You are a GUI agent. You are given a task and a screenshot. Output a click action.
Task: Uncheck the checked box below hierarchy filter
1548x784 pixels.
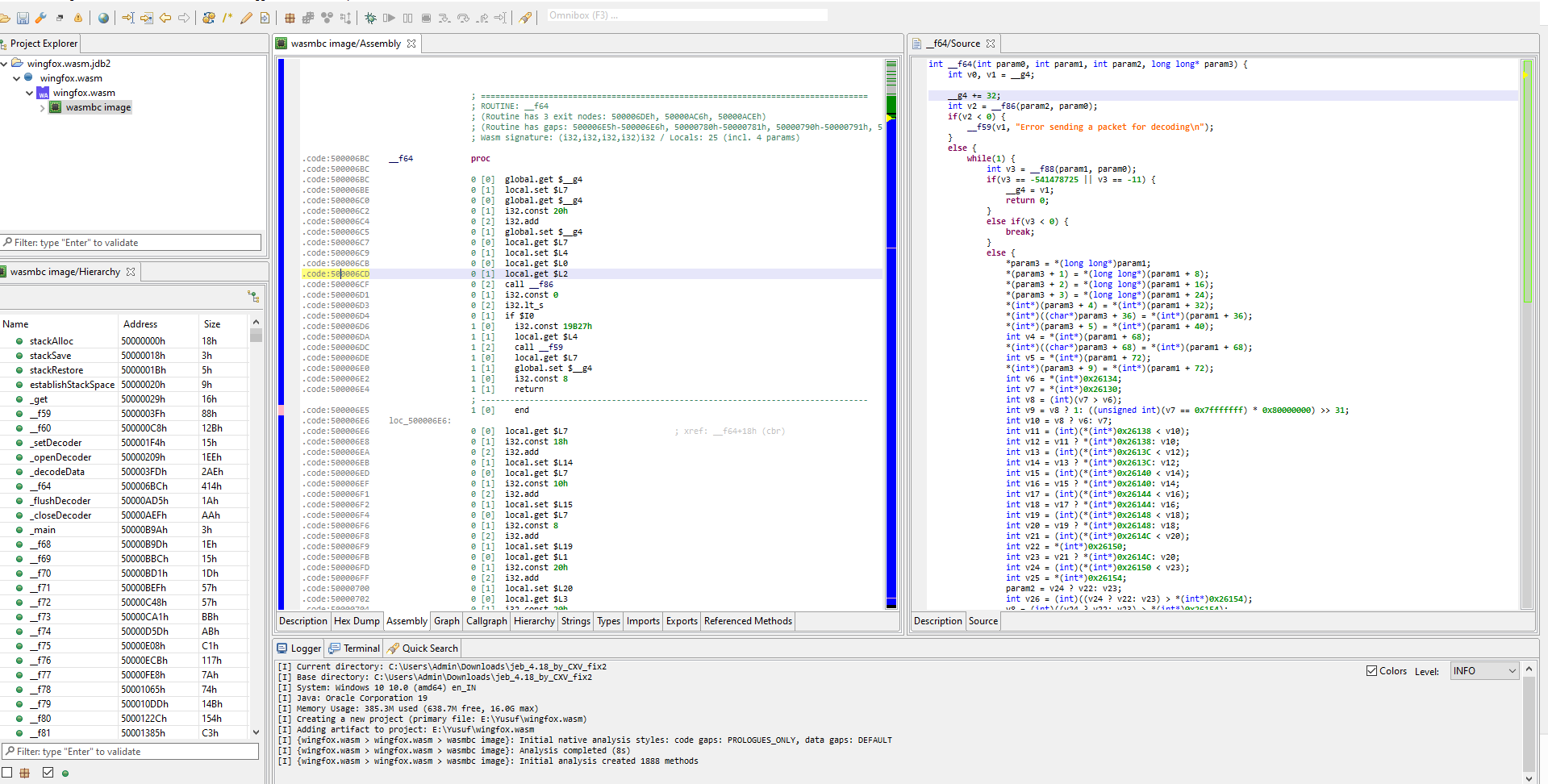coord(48,773)
